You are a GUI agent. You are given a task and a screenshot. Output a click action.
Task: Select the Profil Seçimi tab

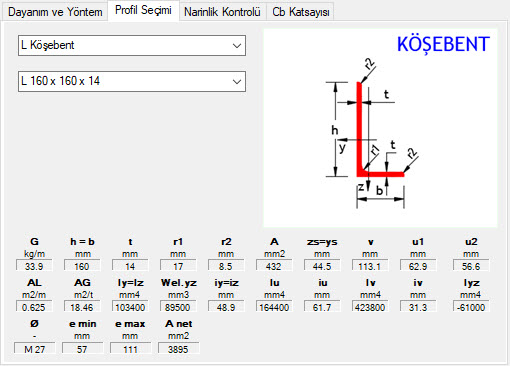(x=143, y=10)
